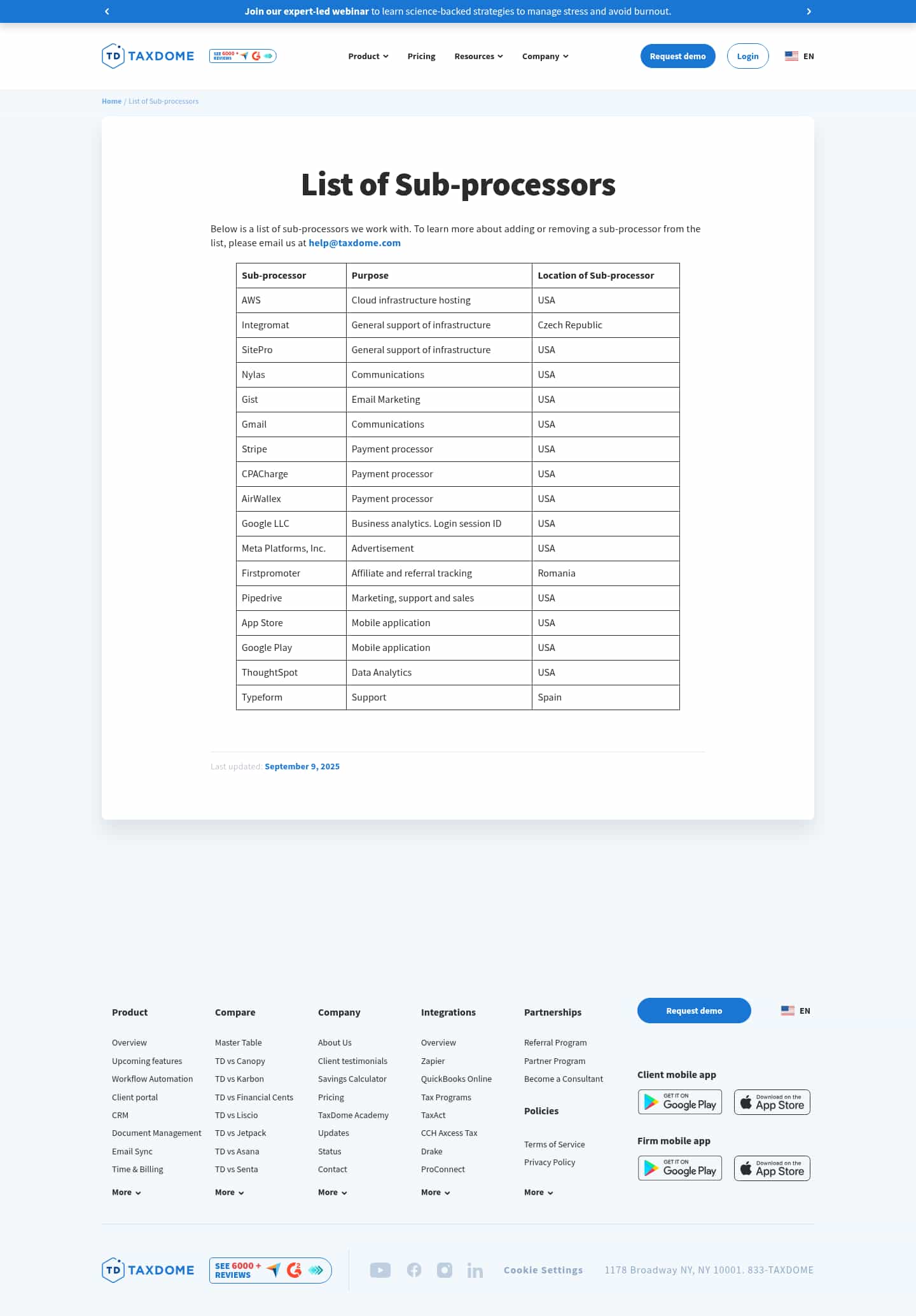The width and height of the screenshot is (916, 1316).
Task: Click the header reviews badge
Action: coord(243,56)
